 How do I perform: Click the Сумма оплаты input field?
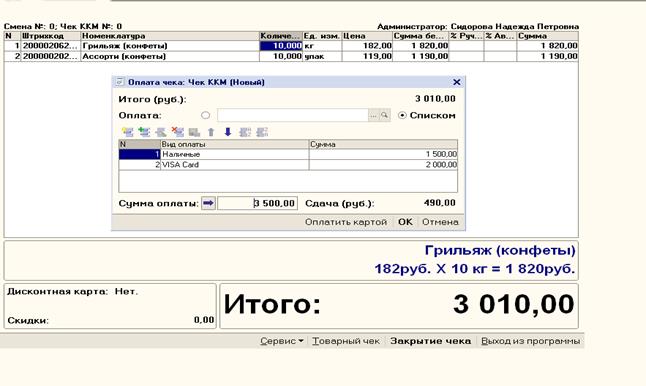point(257,203)
